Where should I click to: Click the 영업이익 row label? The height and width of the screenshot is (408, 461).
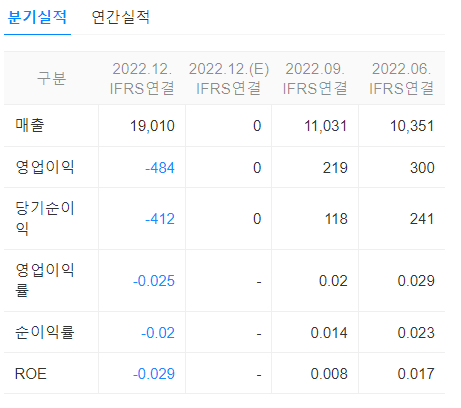point(45,167)
